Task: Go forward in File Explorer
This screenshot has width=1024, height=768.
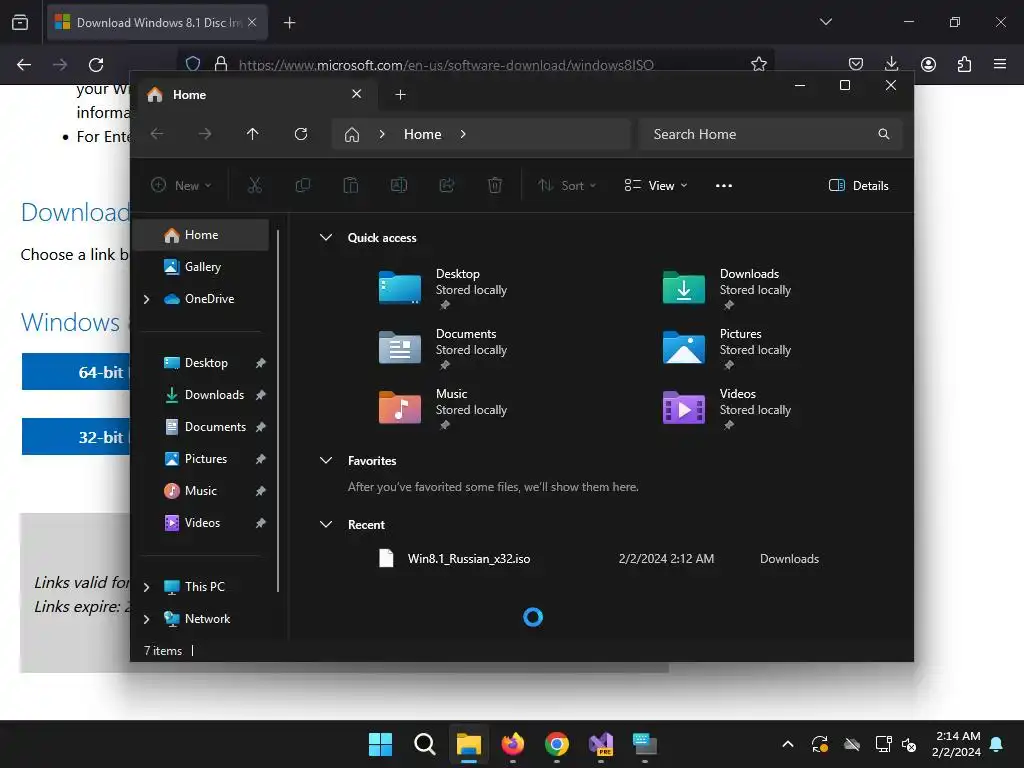Action: [205, 134]
